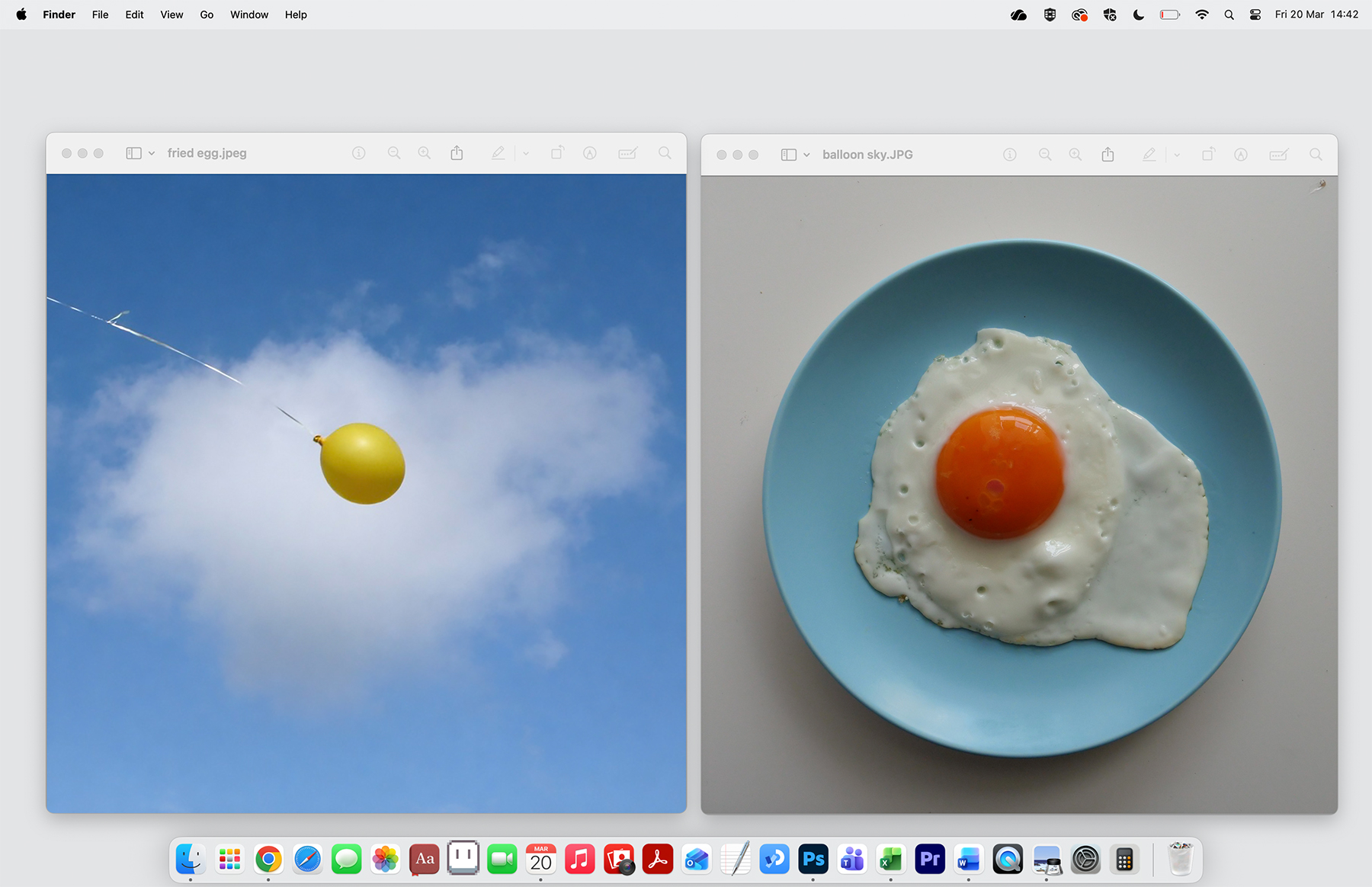Image resolution: width=1372 pixels, height=887 pixels.
Task: Expand the markup options chevron in balloon sky window
Action: point(1177,154)
